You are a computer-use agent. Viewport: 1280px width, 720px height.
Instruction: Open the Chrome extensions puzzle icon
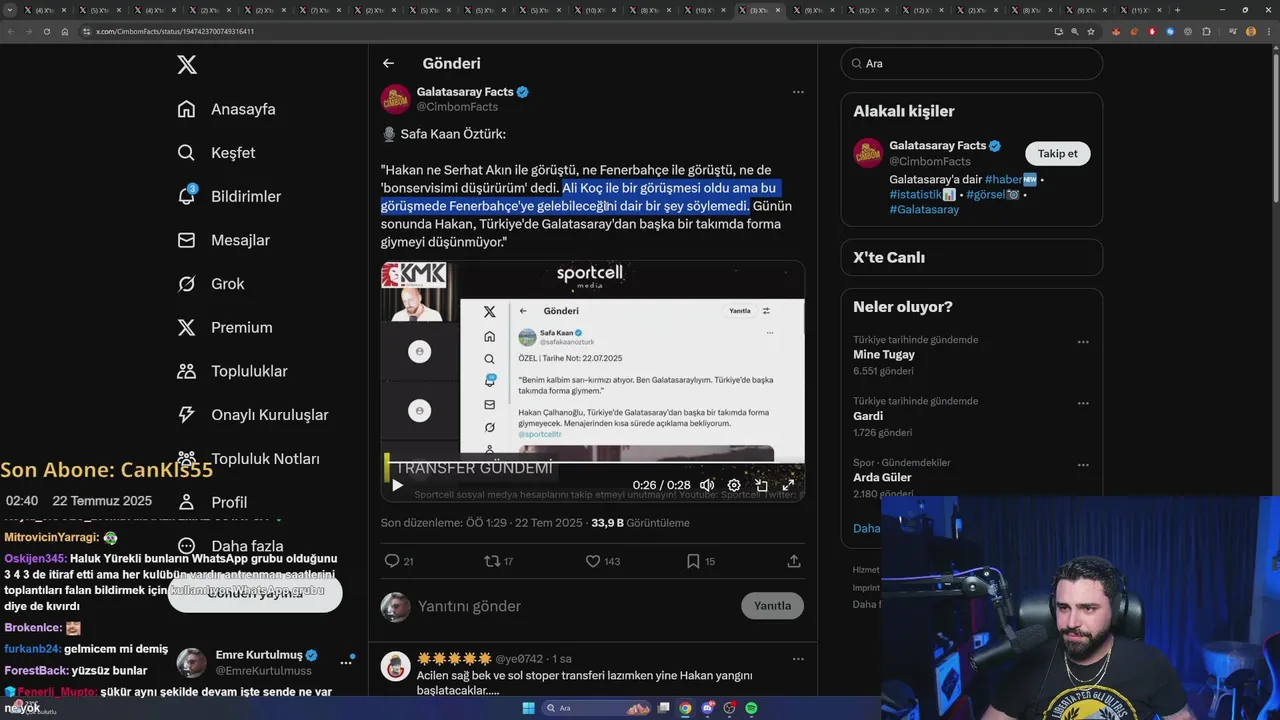(1206, 31)
